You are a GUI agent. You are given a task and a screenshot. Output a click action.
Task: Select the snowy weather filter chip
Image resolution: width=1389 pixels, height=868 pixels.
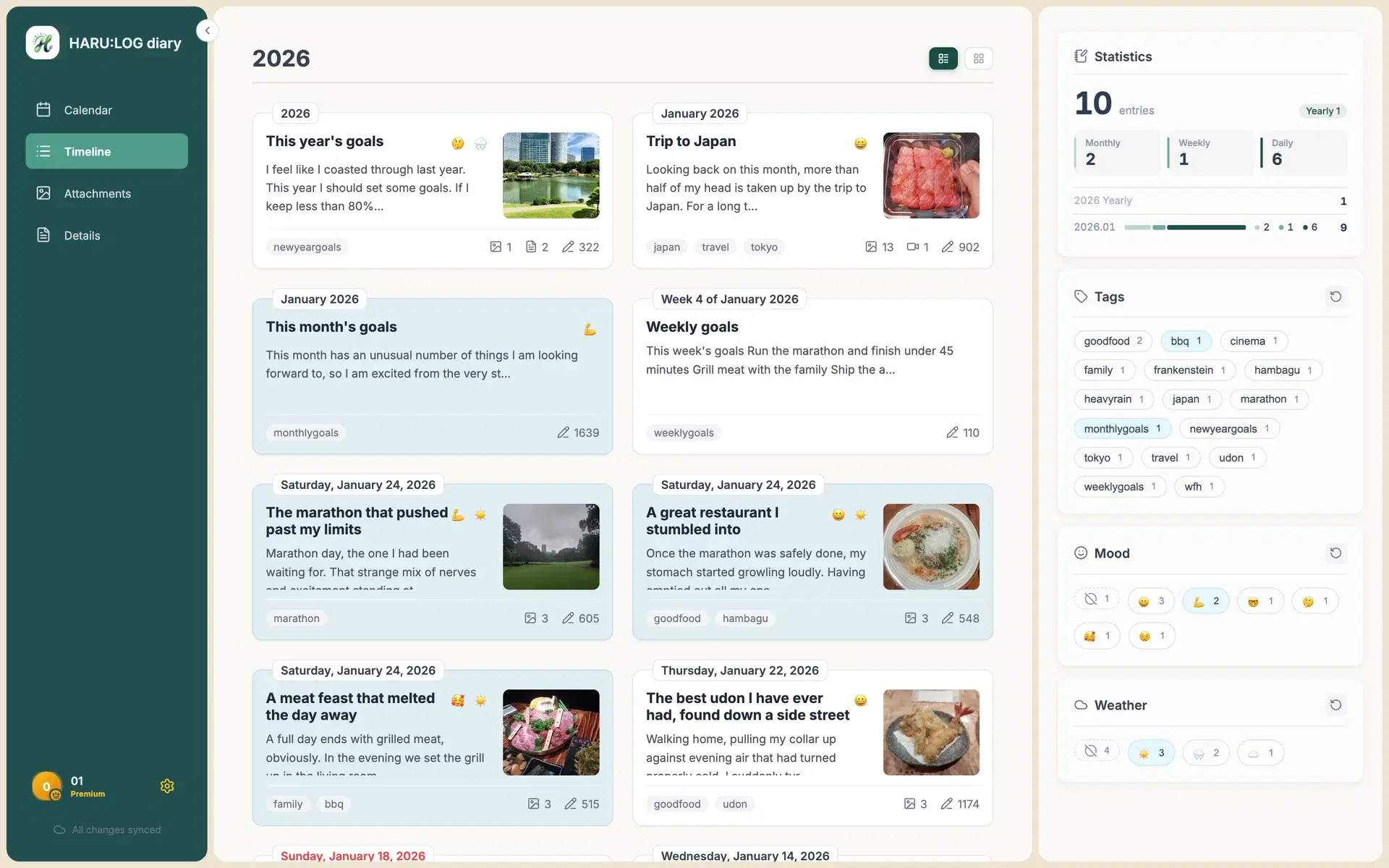click(1206, 753)
